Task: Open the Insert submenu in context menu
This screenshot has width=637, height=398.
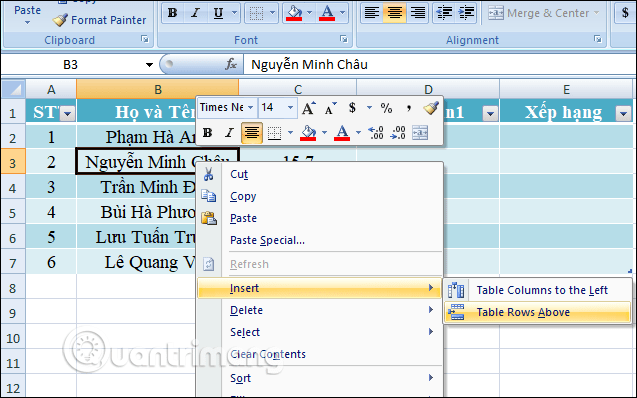Action: click(320, 288)
